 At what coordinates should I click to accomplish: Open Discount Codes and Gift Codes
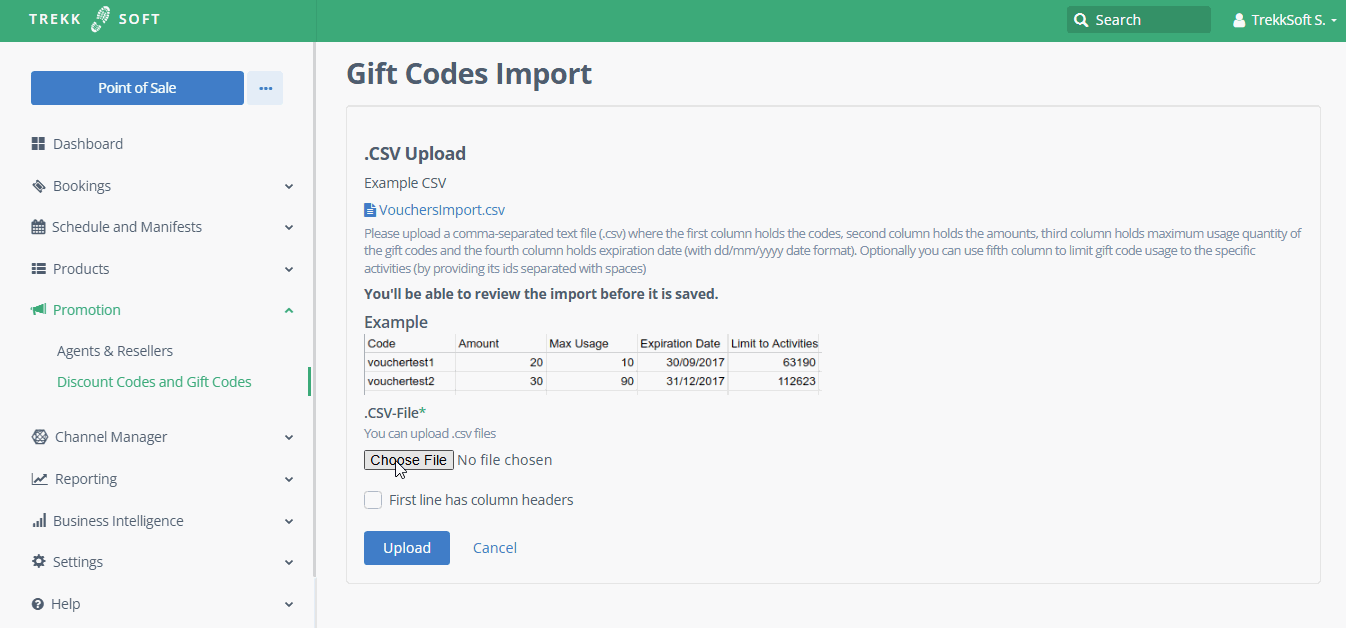click(x=154, y=381)
